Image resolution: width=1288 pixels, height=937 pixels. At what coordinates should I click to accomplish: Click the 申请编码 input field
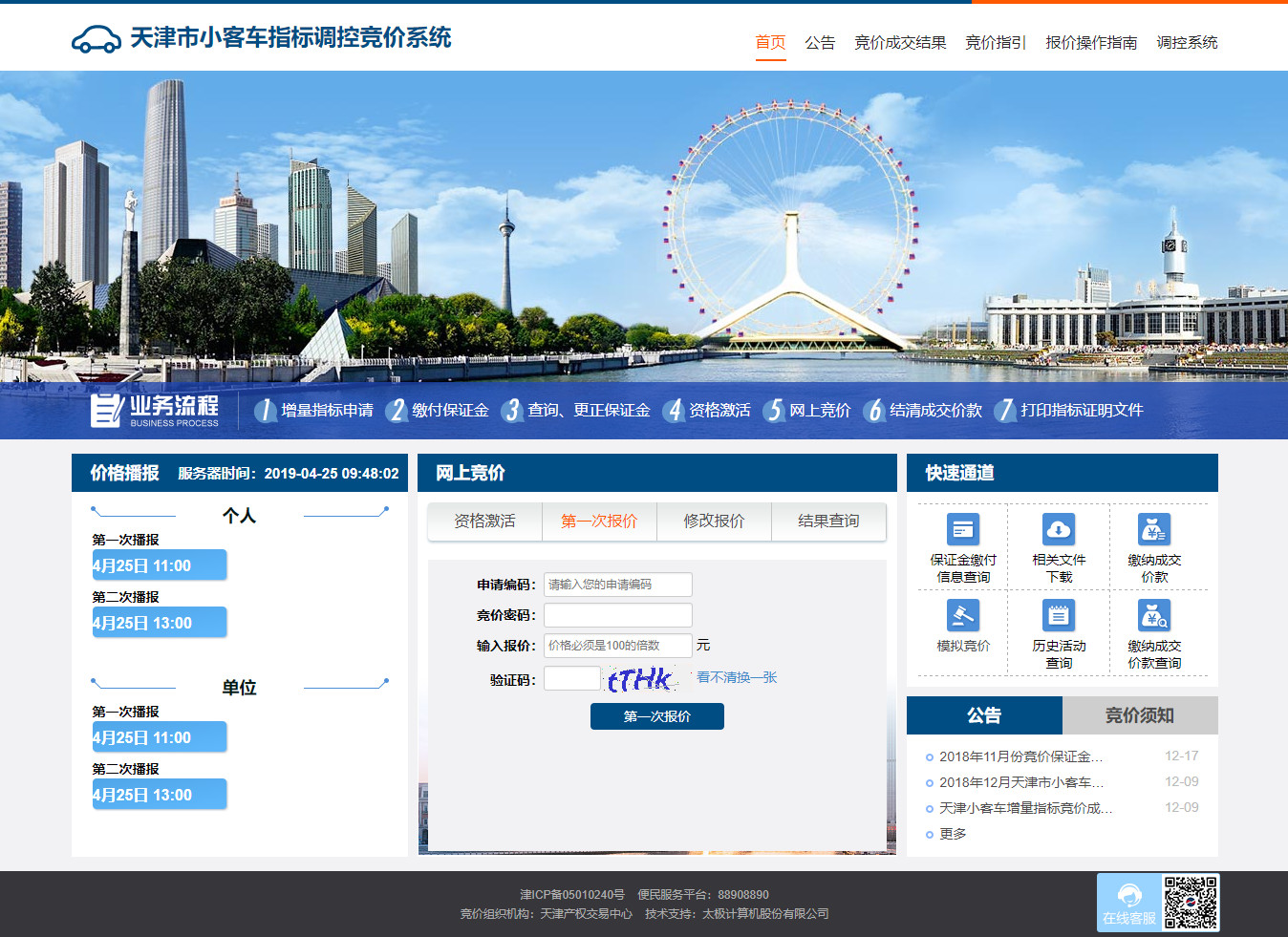[x=617, y=585]
